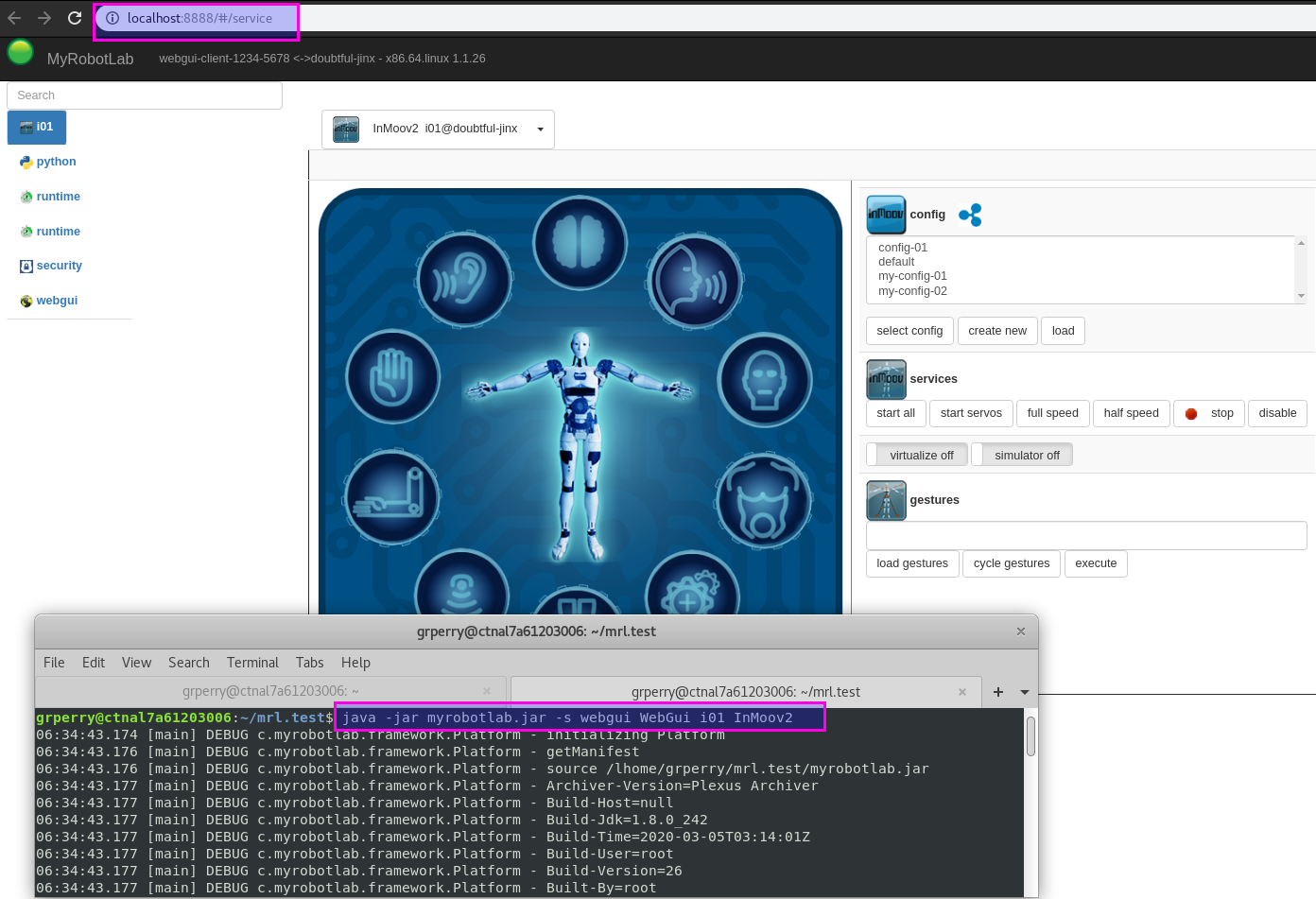Click the hand icon in the InMoov panel
Image resolution: width=1316 pixels, height=899 pixels.
pos(393,376)
